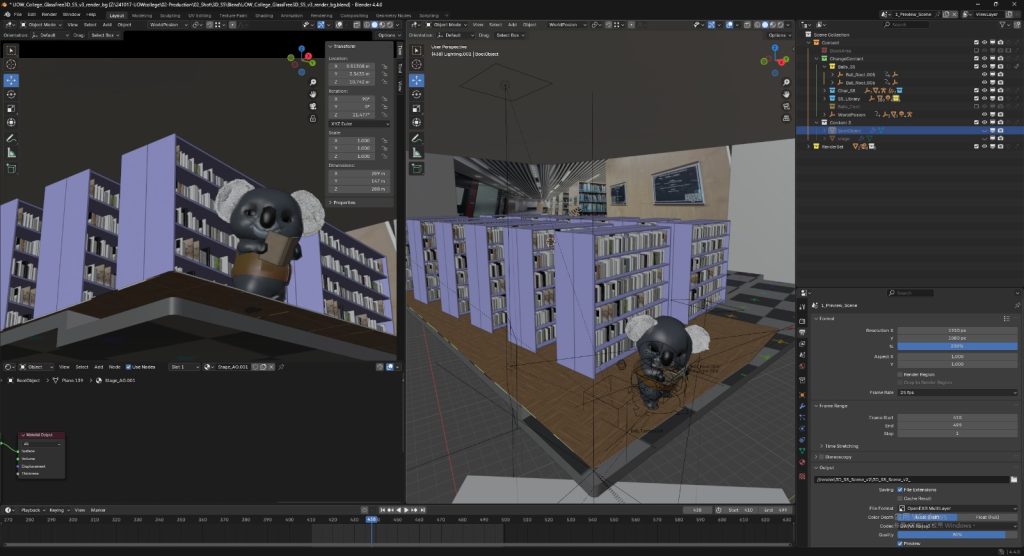
Task: Click the play animation button in timeline
Action: (x=406, y=510)
